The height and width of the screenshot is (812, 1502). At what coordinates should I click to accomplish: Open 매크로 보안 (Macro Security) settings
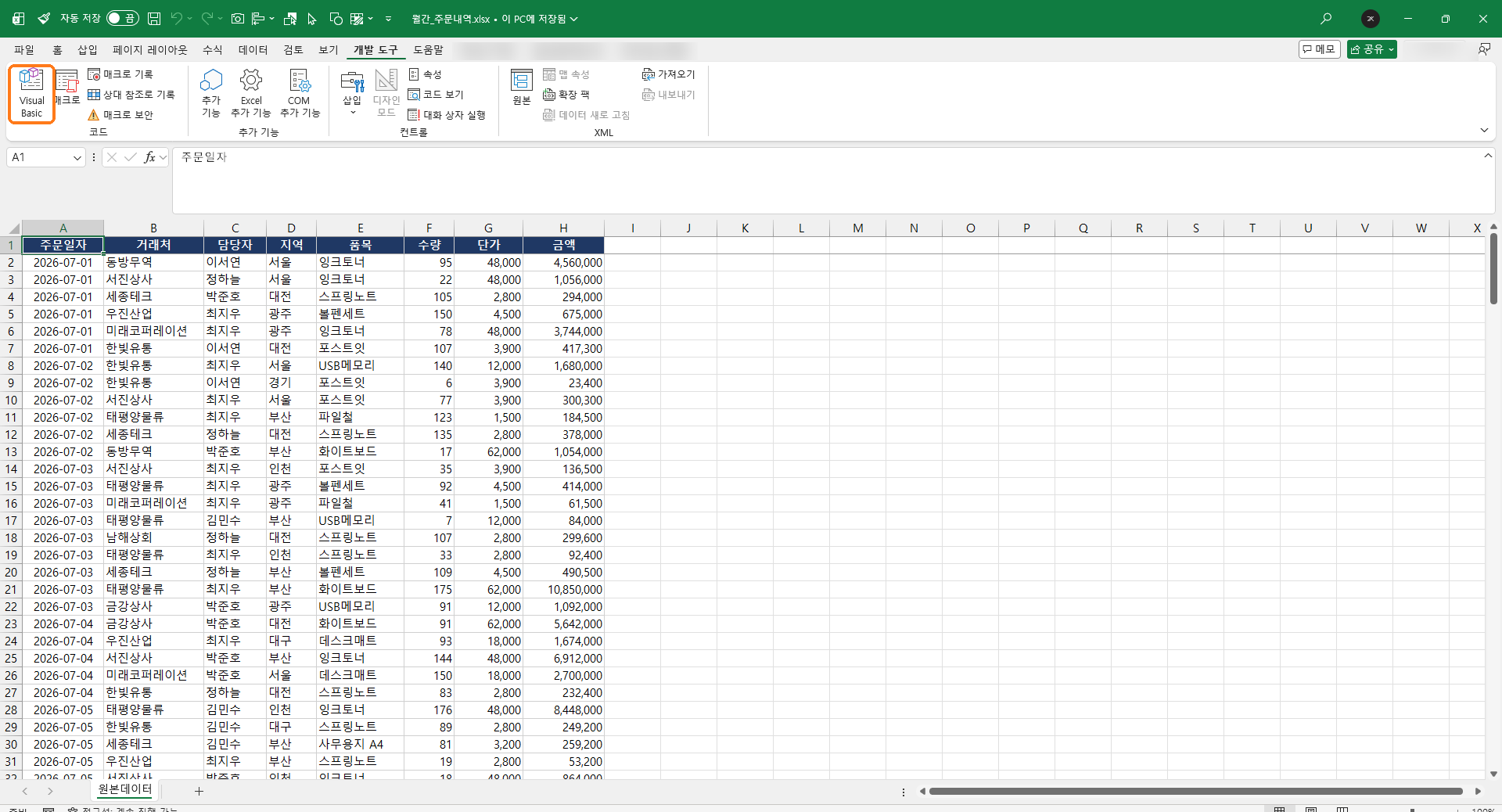[120, 115]
